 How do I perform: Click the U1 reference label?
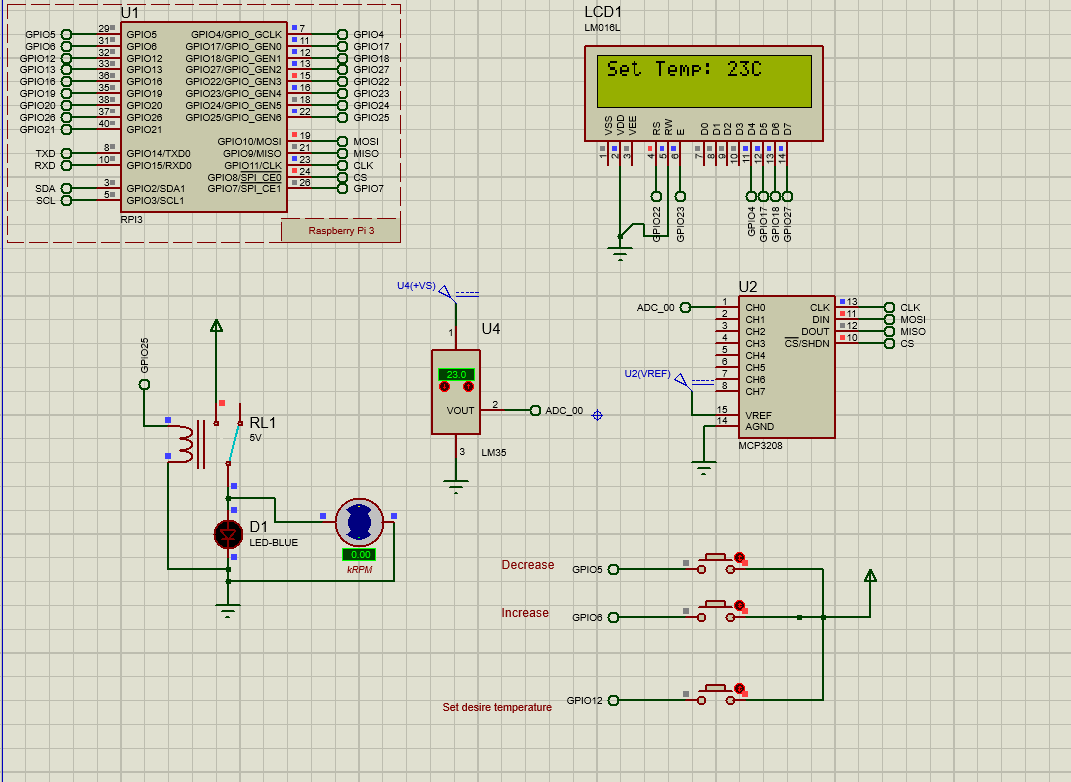coord(130,13)
